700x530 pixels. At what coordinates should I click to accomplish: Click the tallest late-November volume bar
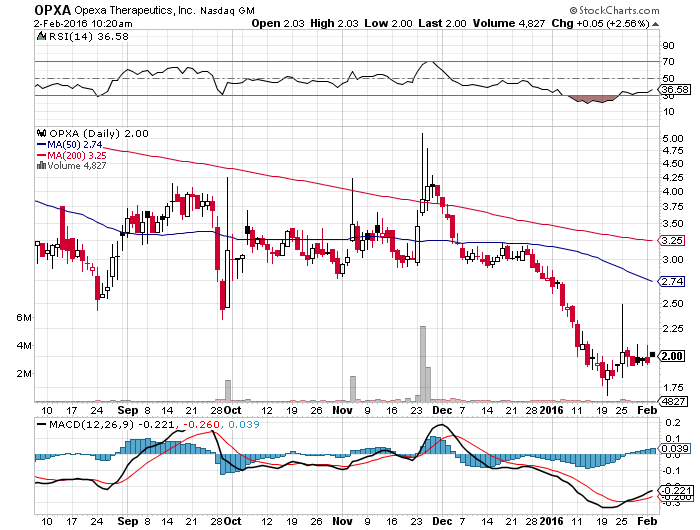tap(423, 363)
